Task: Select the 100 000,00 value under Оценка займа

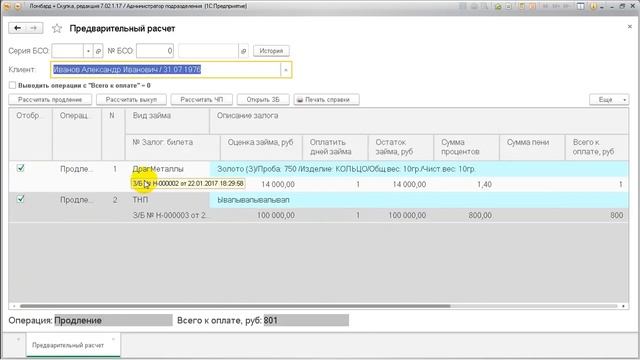Action: [x=261, y=215]
